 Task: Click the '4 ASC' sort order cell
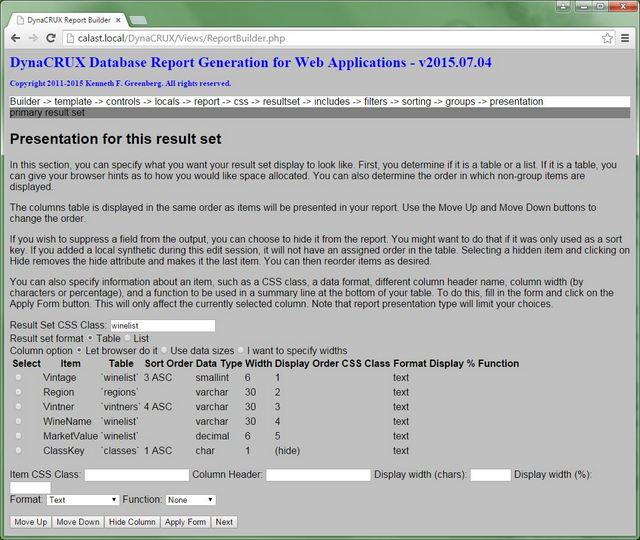point(158,407)
